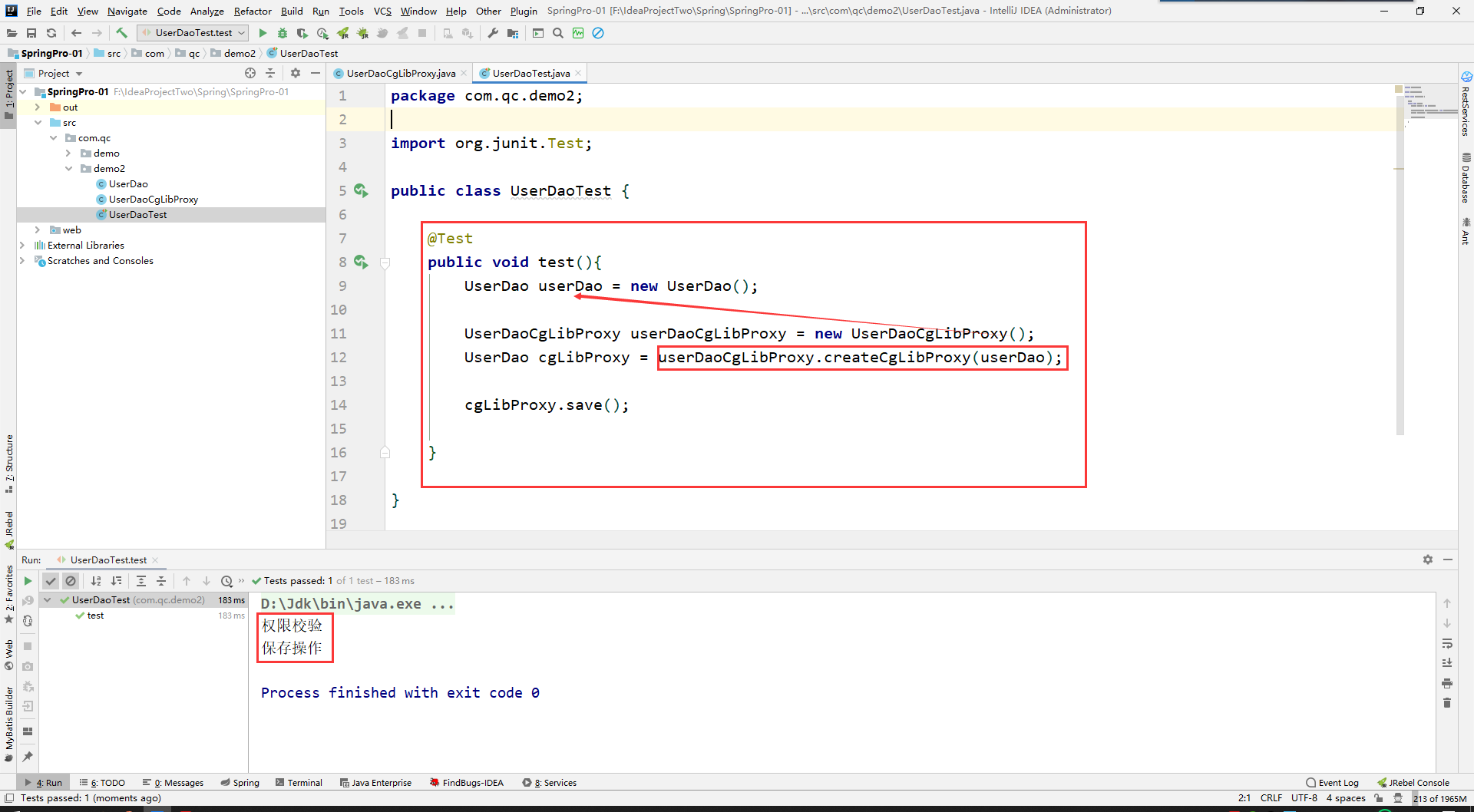
Task: Switch to UserDaoCgLibProxy.java editor tab
Action: pyautogui.click(x=400, y=74)
